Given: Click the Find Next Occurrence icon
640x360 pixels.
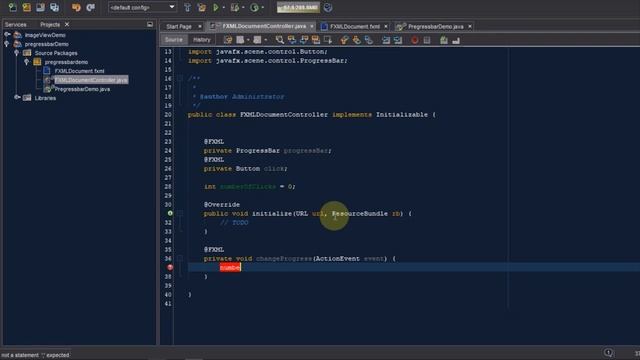Looking at the screenshot, I should 304,40.
